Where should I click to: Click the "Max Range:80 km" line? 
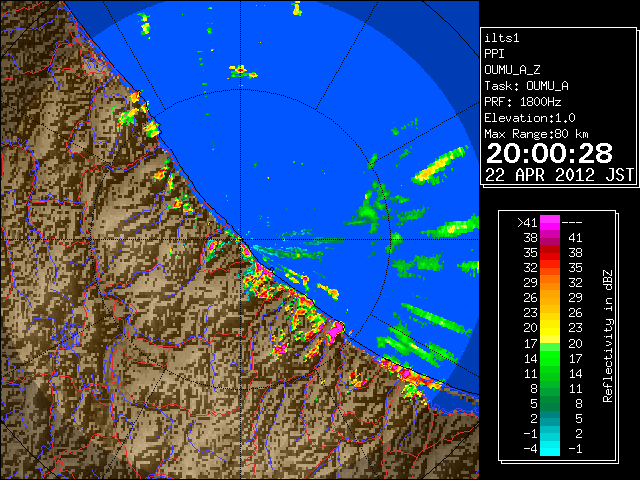[536, 134]
